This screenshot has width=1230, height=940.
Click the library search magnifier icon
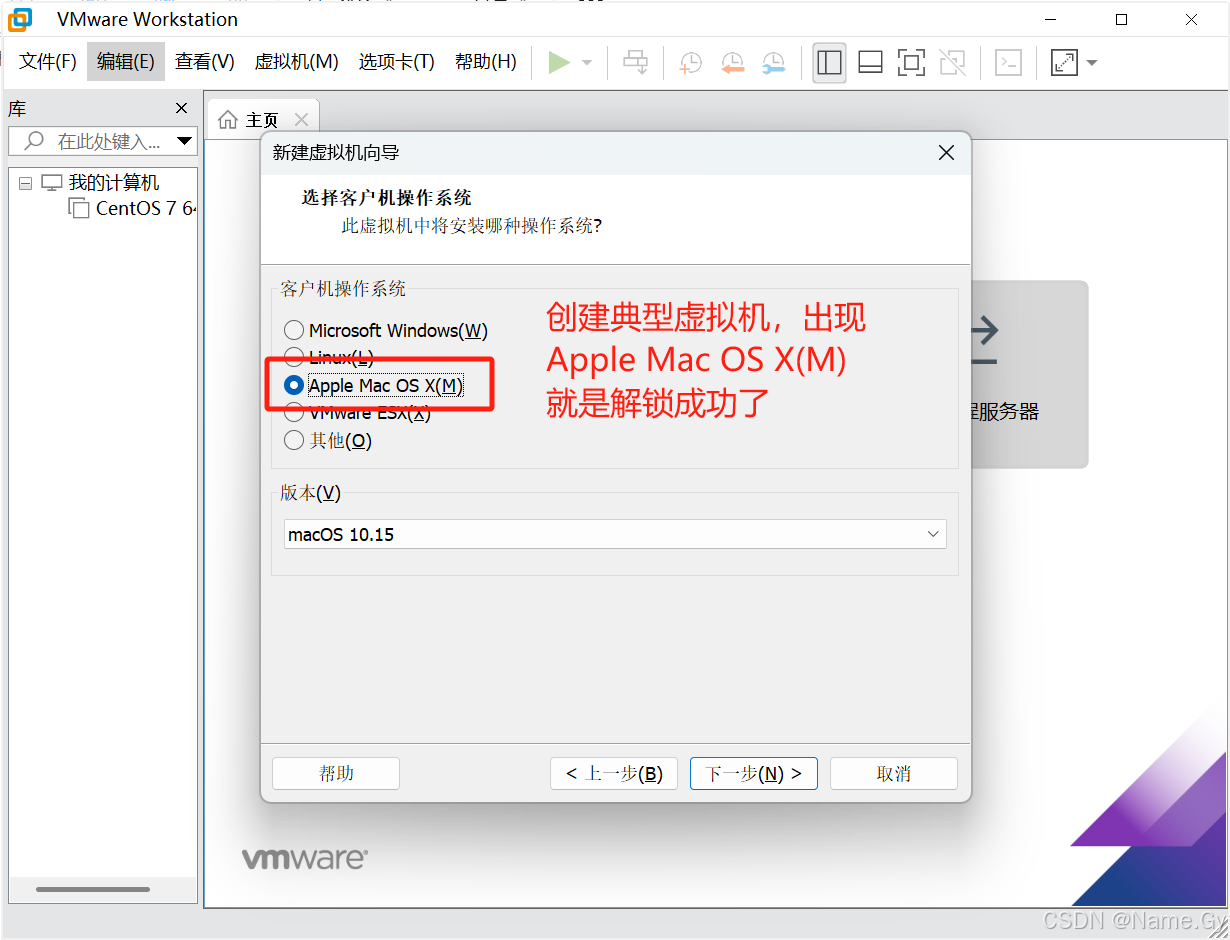pos(34,141)
